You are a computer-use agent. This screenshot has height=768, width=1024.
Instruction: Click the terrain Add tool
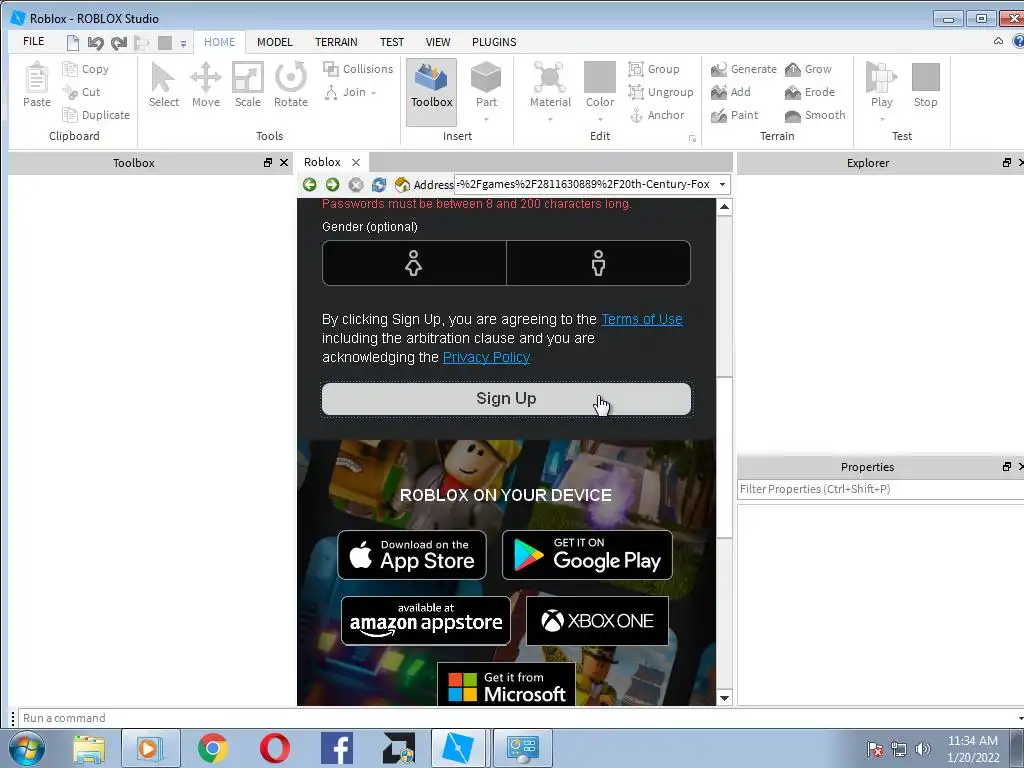(731, 92)
